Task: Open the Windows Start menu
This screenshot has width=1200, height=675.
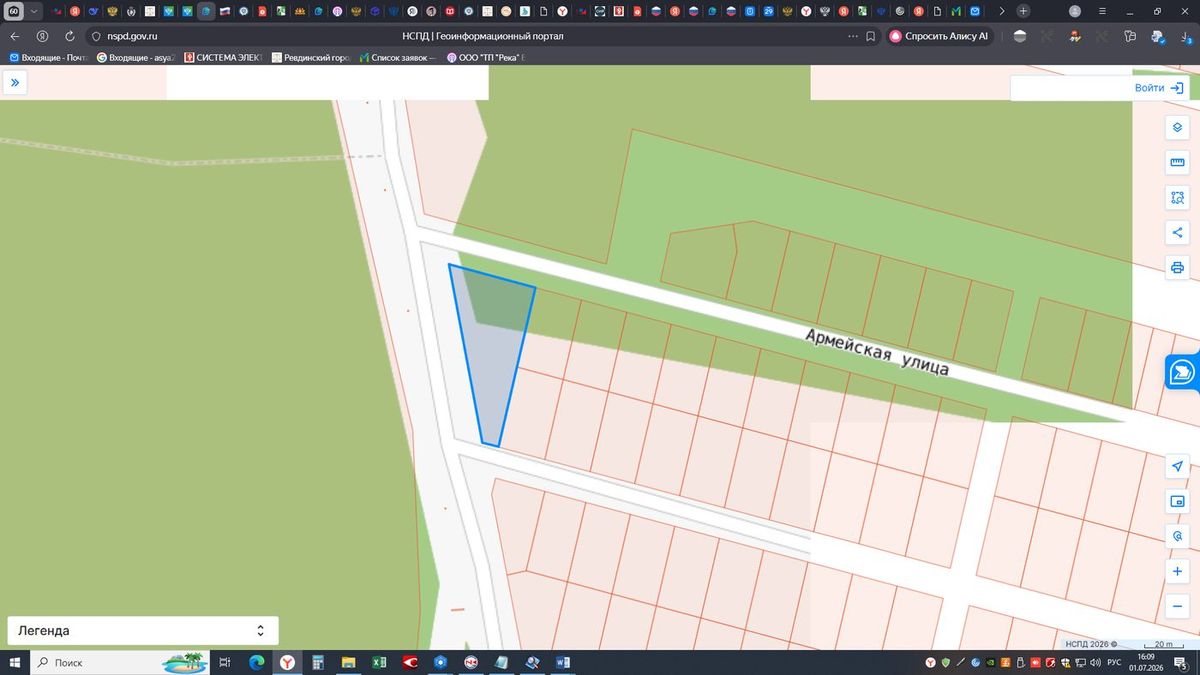Action: tap(15, 663)
